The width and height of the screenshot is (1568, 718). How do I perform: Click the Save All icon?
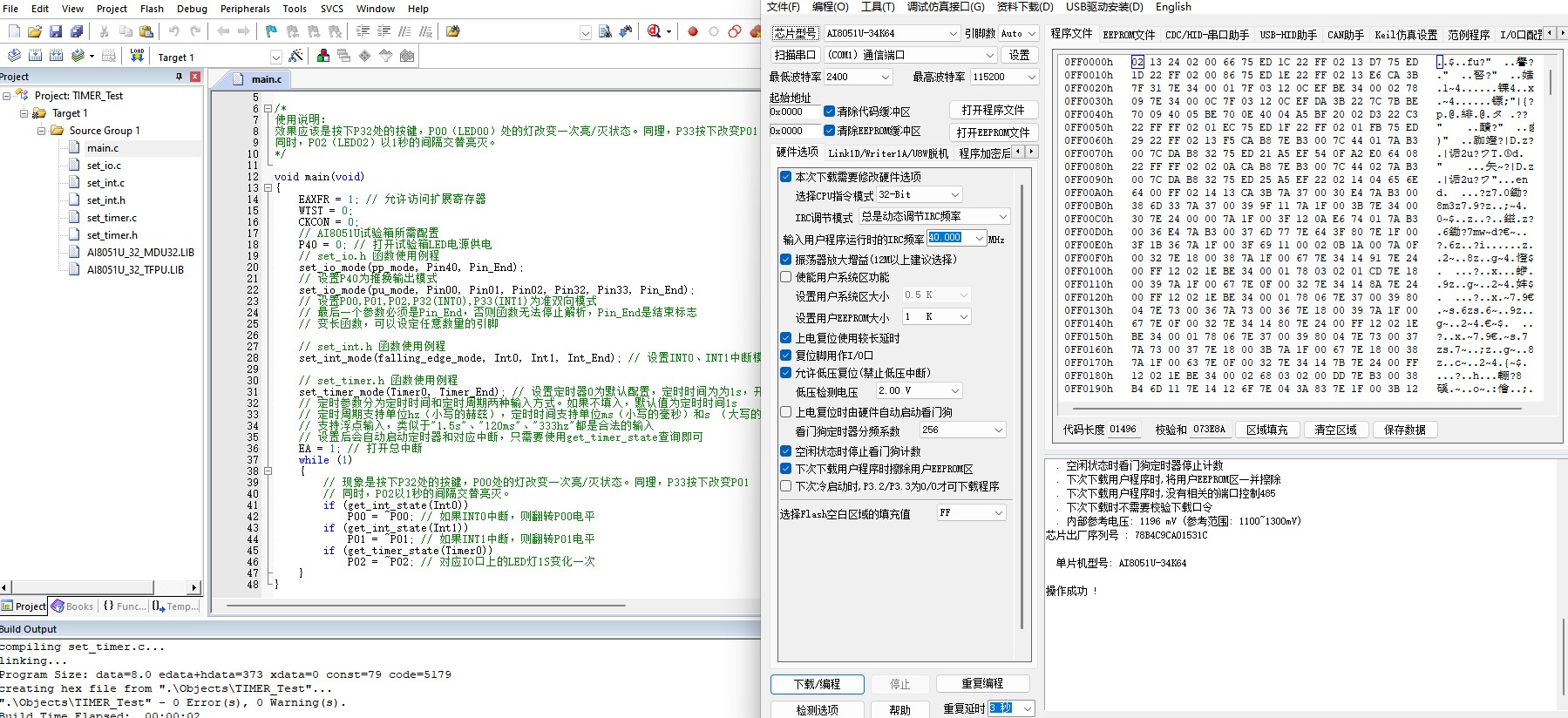(77, 31)
